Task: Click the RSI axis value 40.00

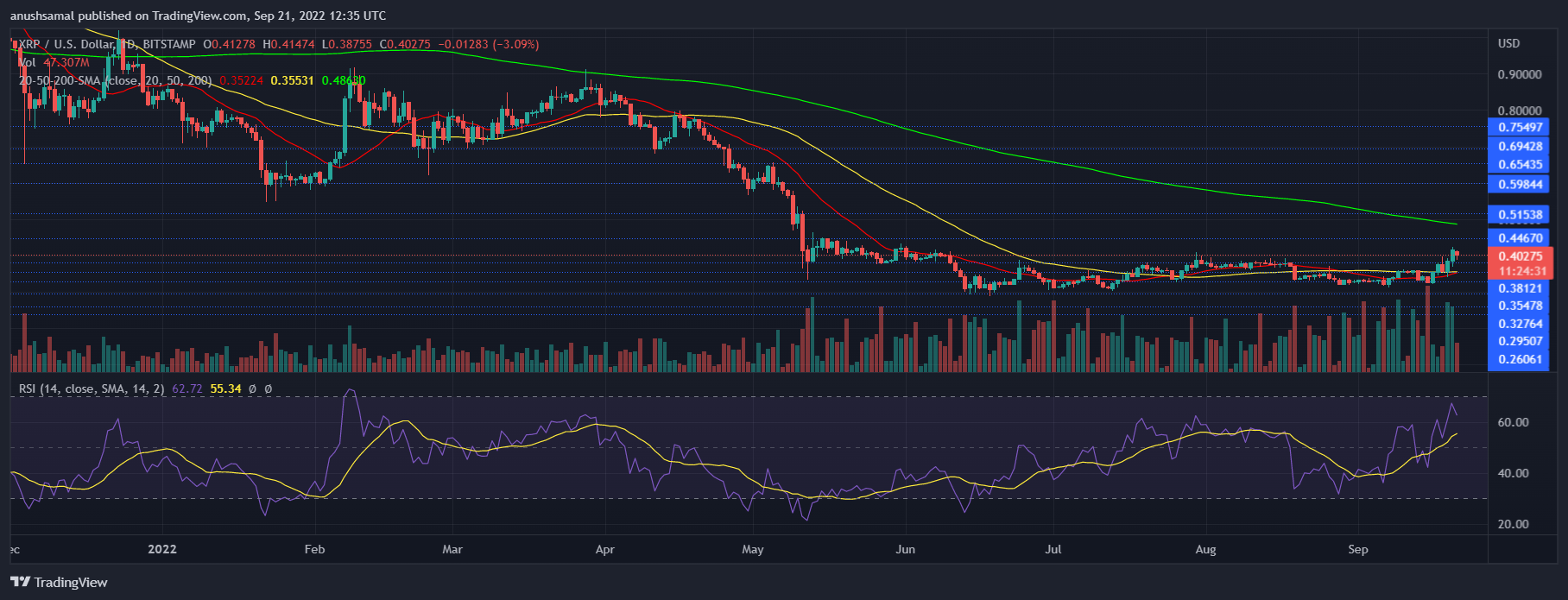Action: pos(1513,473)
